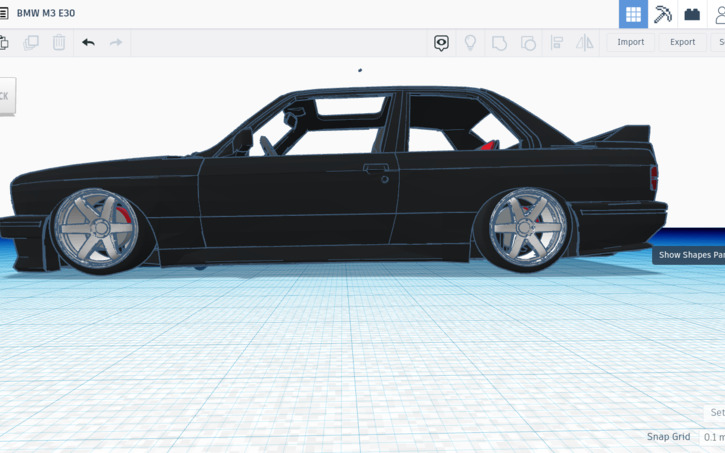
Task: Click the Paste clipboard icon
Action: click(x=4, y=43)
